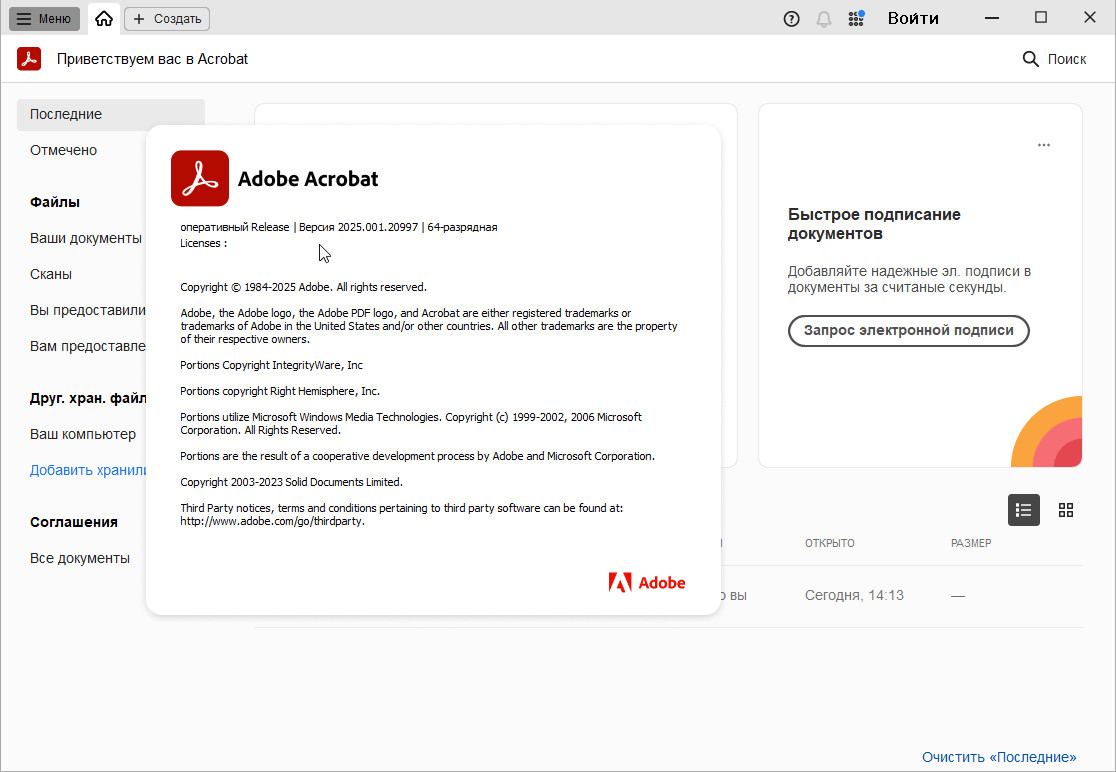Open the Home tab icon
Screen dimensions: 1116x772
click(104, 18)
